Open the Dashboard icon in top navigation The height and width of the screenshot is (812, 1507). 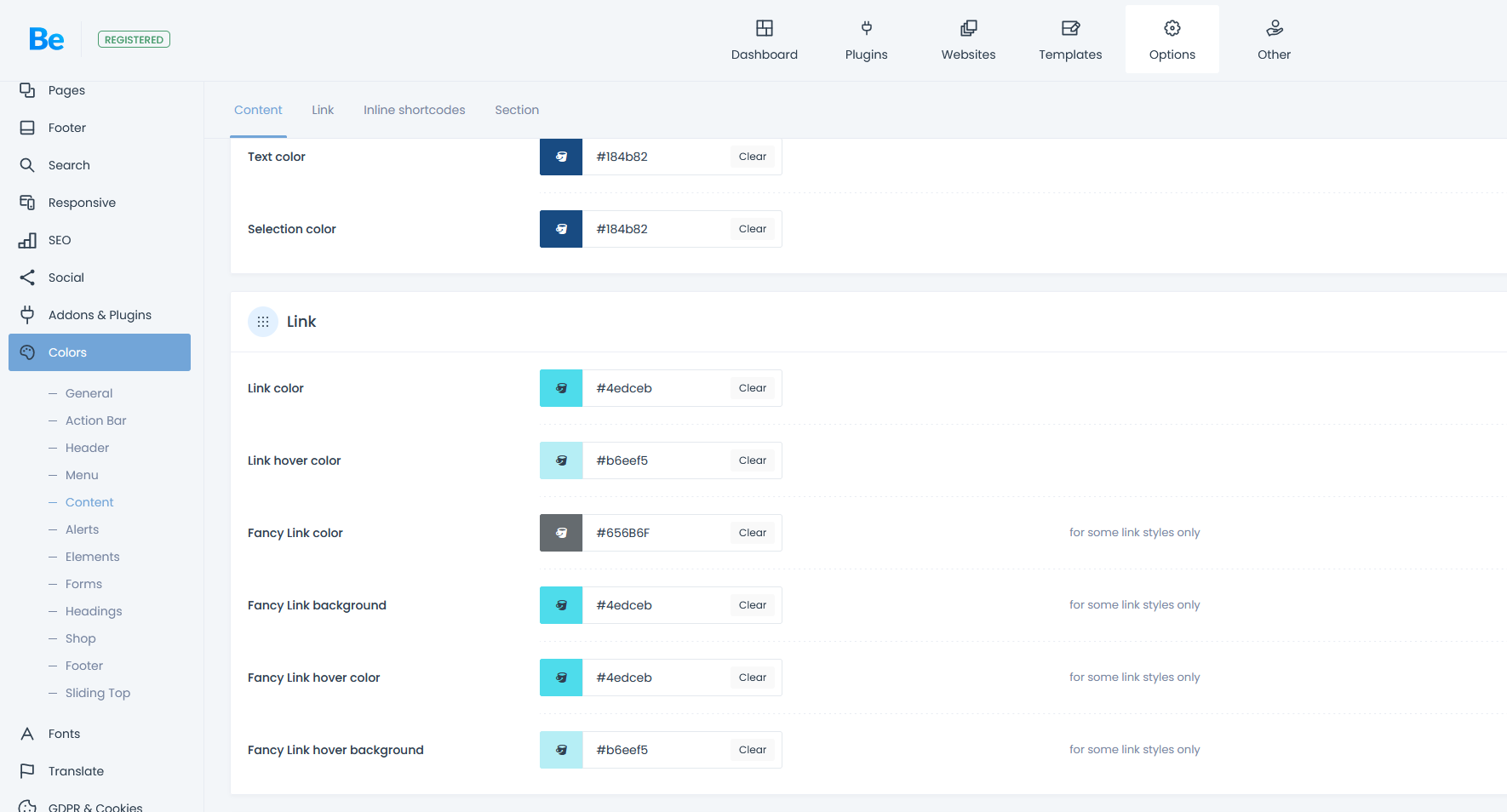(x=765, y=28)
